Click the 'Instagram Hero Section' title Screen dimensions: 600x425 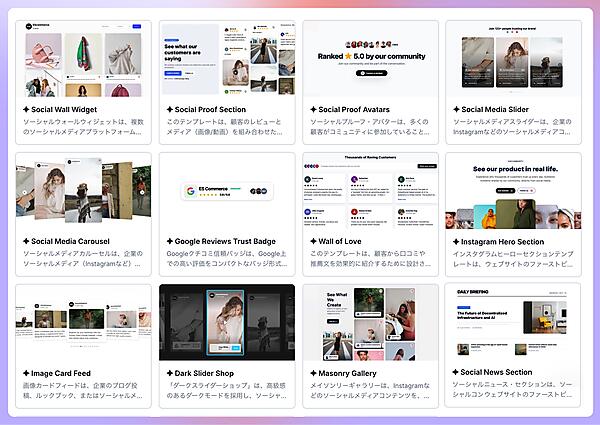coord(502,242)
